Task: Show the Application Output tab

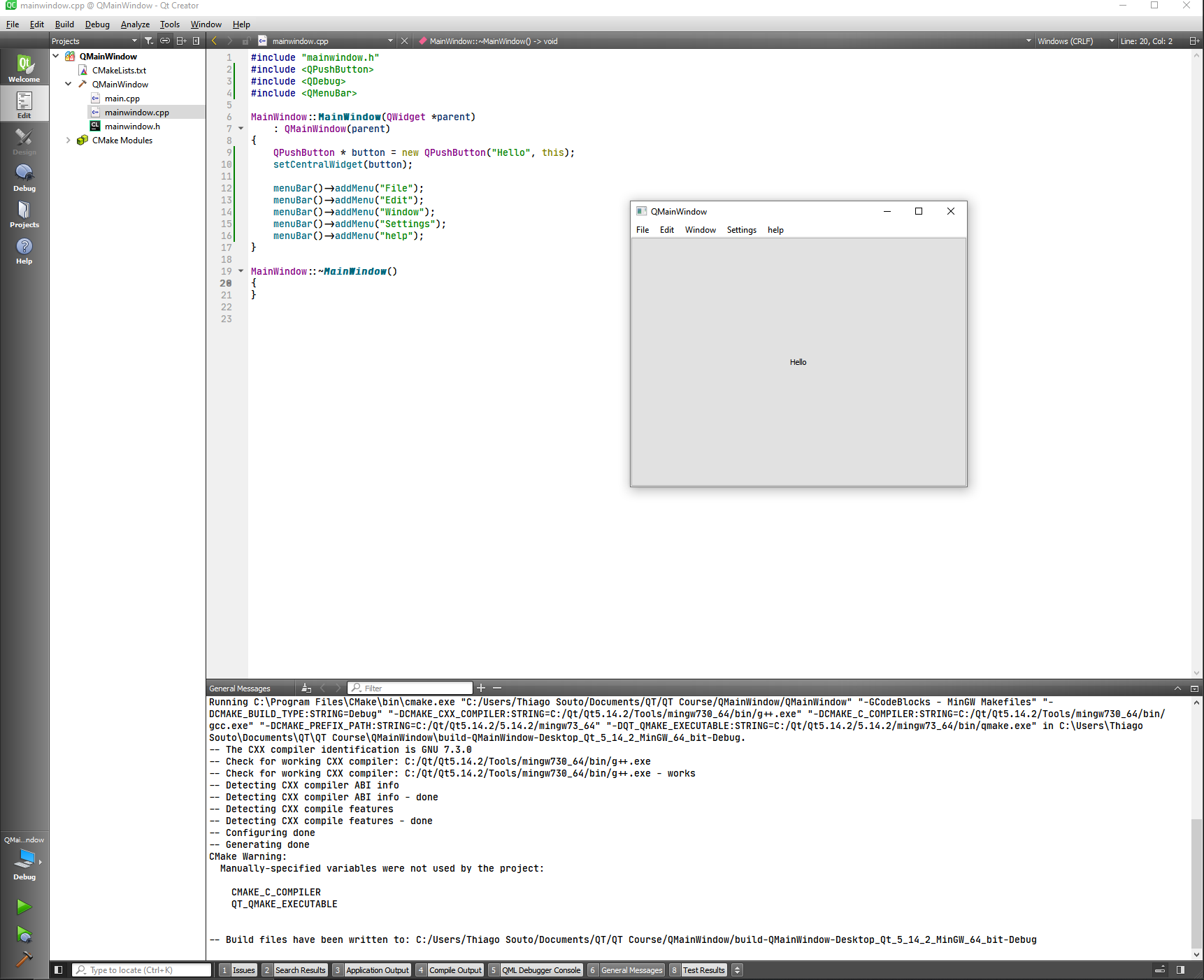Action: click(x=372, y=970)
